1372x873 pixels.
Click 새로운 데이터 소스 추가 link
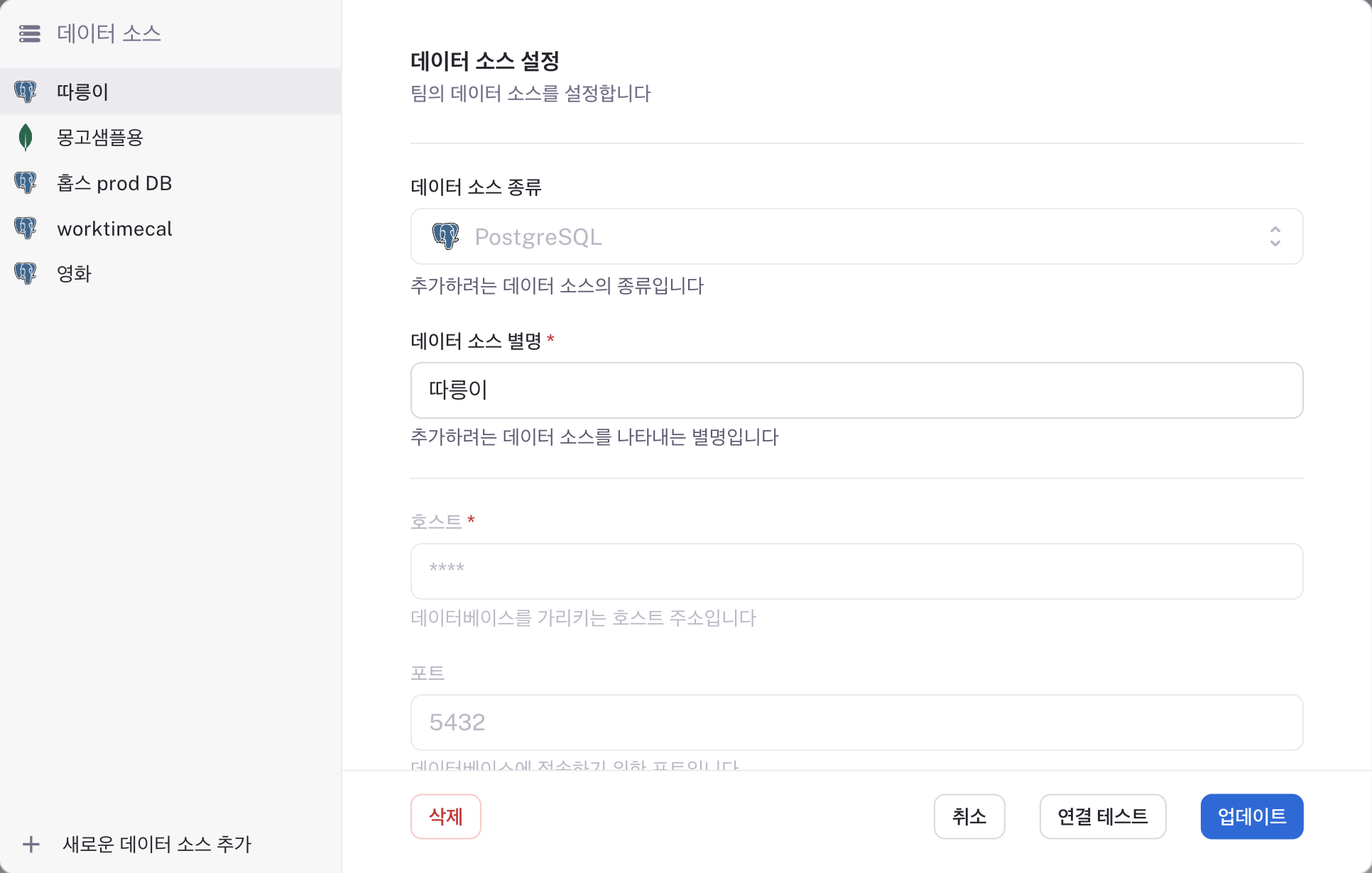(157, 844)
